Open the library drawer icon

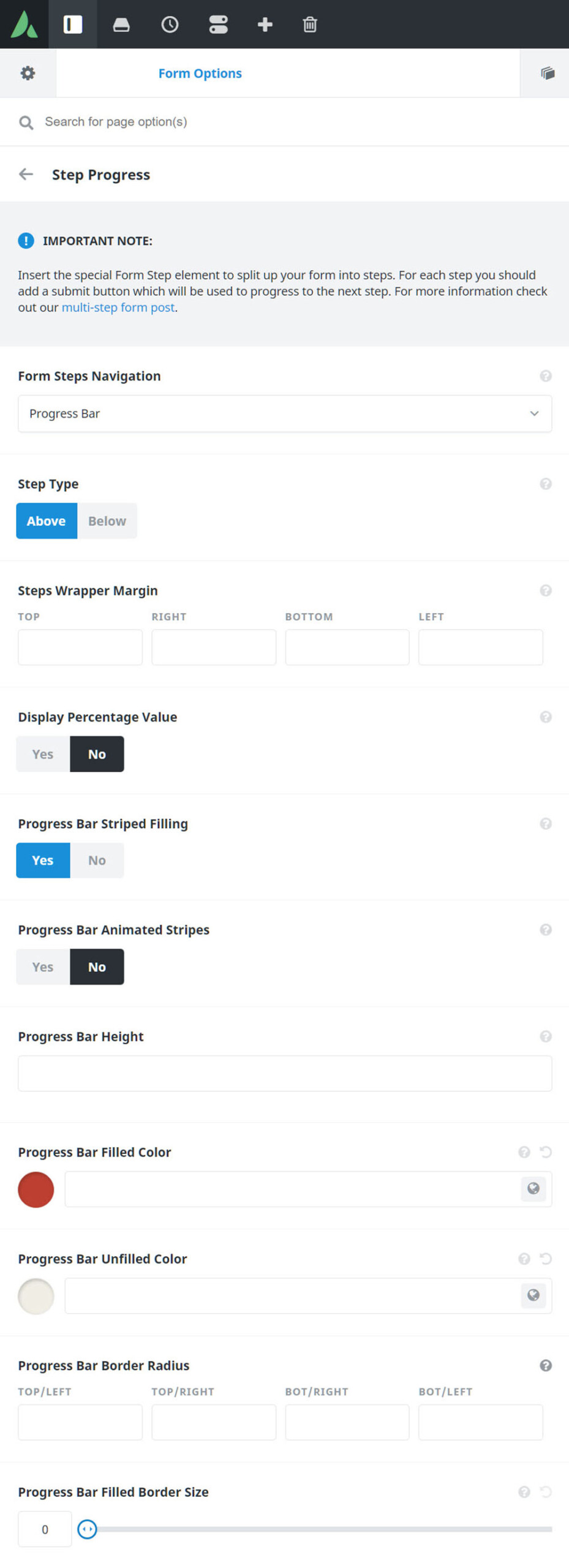tap(121, 24)
